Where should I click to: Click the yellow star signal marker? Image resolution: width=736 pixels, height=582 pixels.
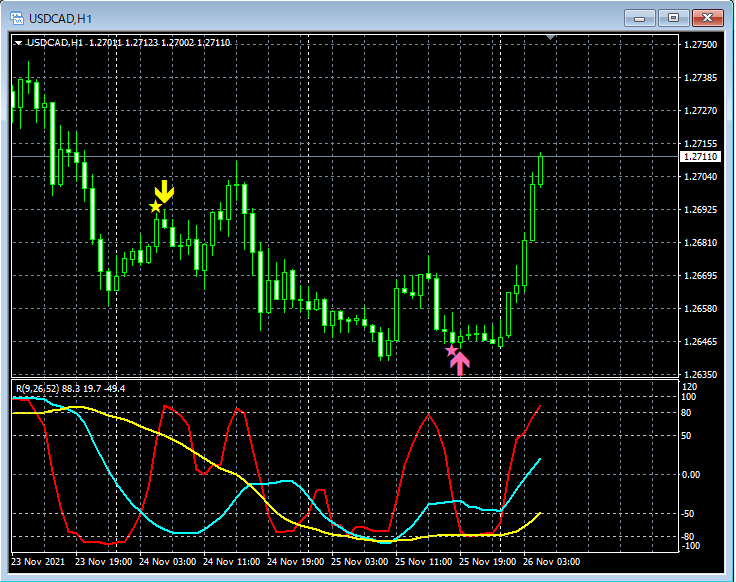pos(155,206)
